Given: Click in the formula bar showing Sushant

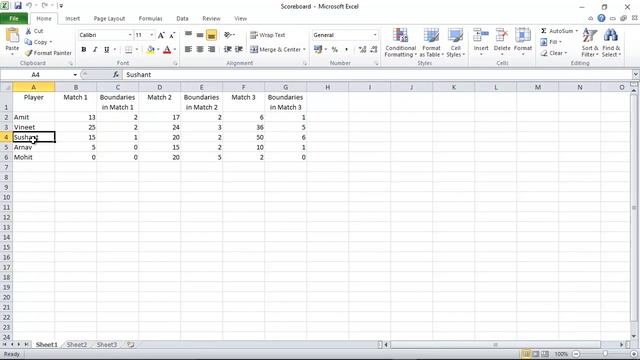Looking at the screenshot, I should 378,75.
